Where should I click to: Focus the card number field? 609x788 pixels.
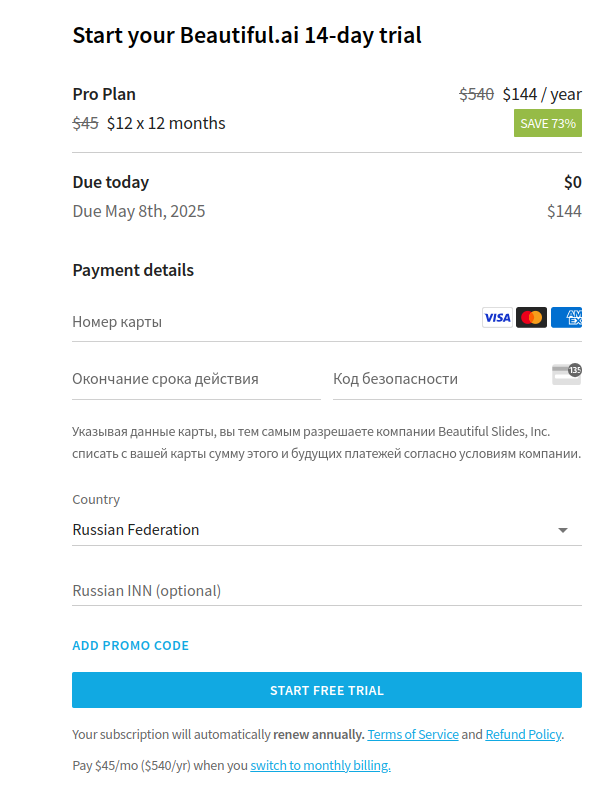[x=270, y=322]
